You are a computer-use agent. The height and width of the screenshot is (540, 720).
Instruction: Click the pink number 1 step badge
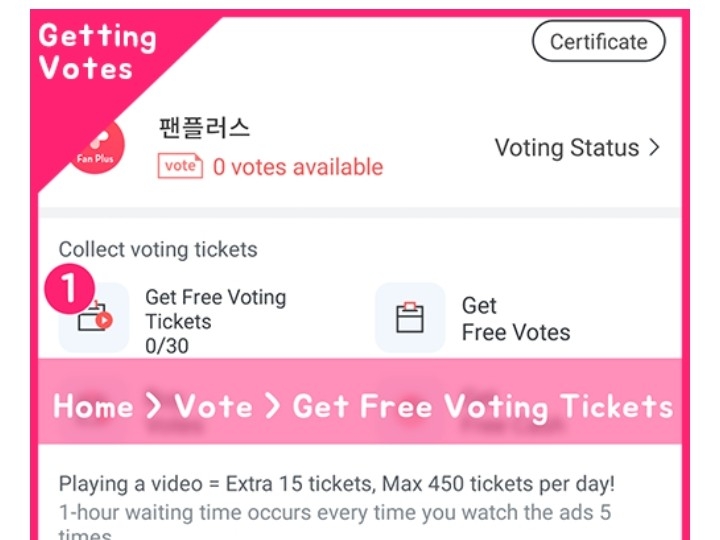coord(69,288)
